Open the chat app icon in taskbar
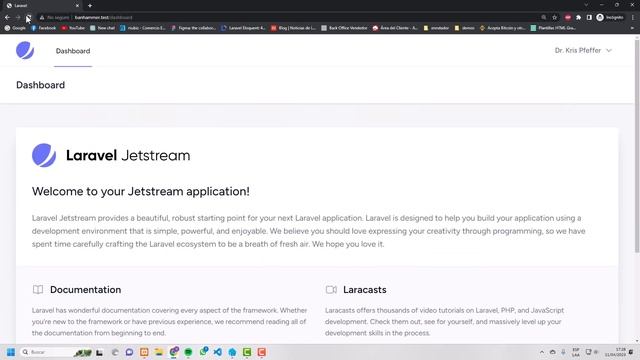 click(129, 352)
